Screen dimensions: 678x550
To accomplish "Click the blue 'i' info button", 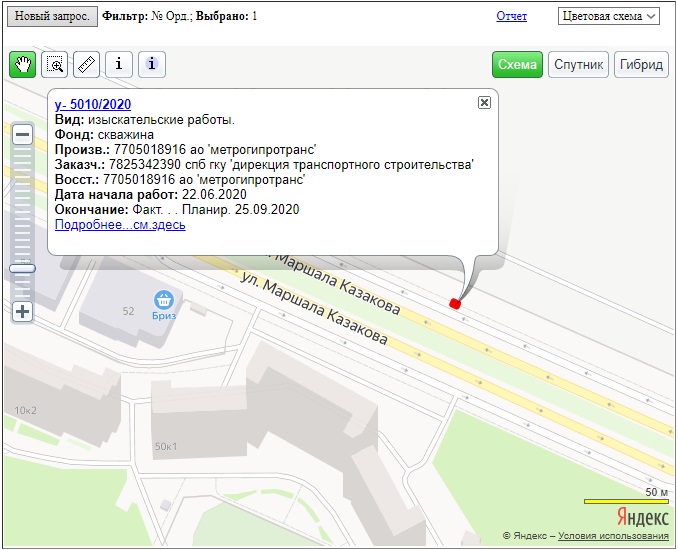I will (x=151, y=65).
